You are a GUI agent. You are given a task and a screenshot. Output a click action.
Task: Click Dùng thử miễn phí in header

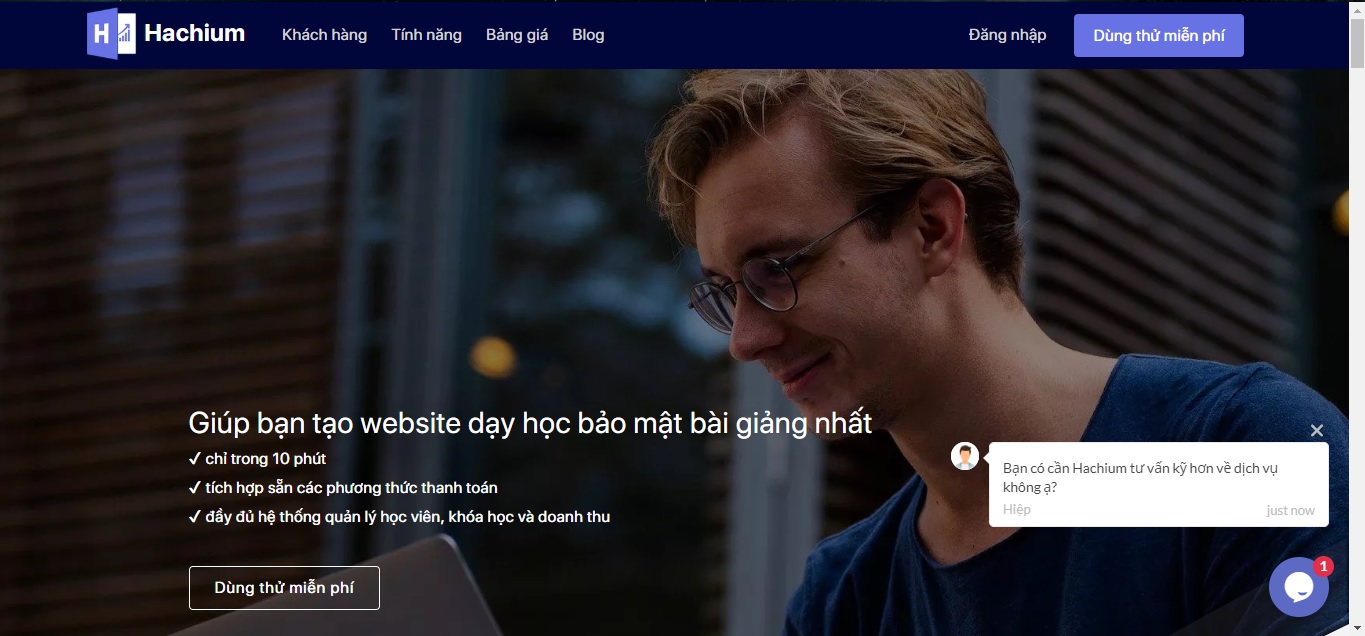coord(1159,36)
